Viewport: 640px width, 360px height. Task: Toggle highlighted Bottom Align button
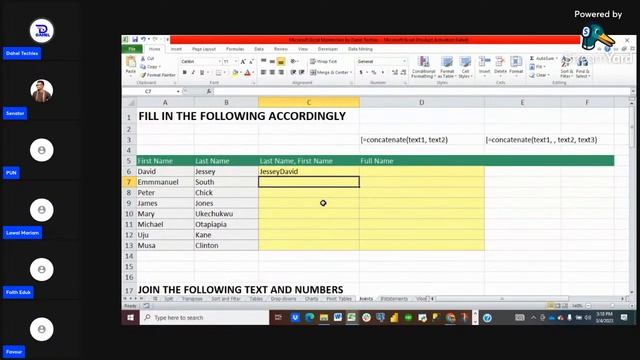(281, 62)
